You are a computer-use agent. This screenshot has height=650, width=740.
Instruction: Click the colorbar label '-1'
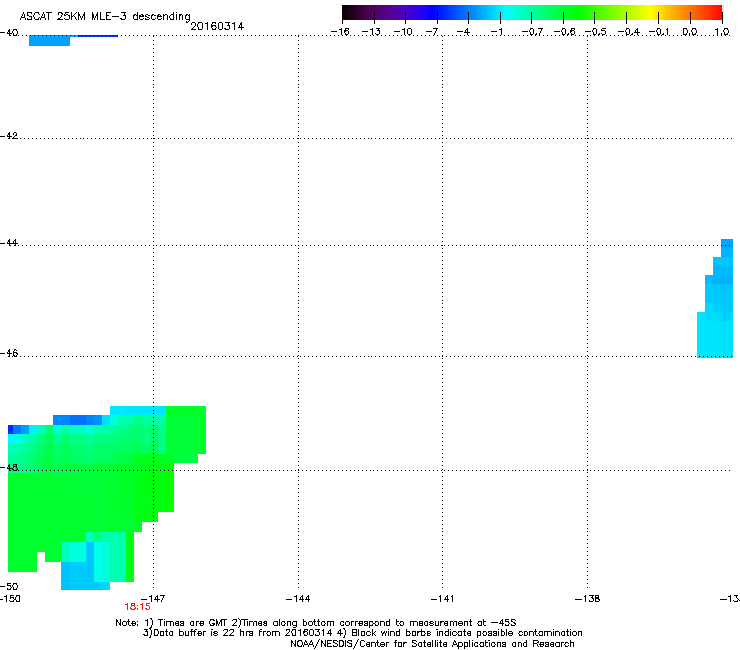click(497, 32)
